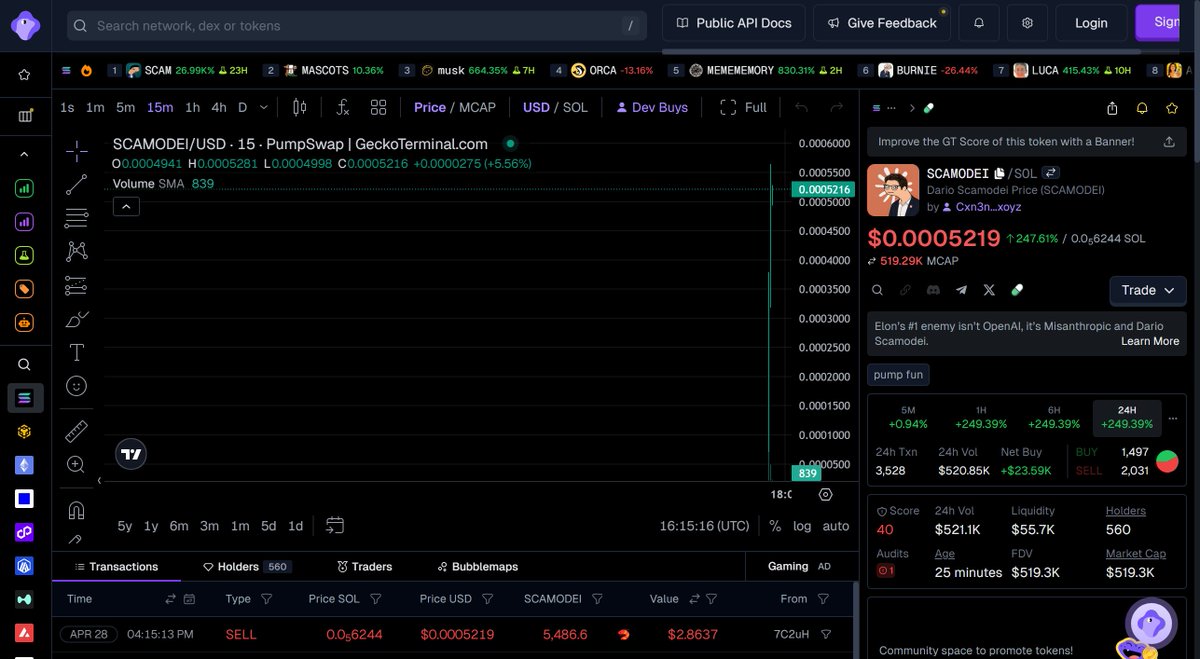This screenshot has width=1200, height=659.
Task: Switch to the Holders tab
Action: coord(246,566)
